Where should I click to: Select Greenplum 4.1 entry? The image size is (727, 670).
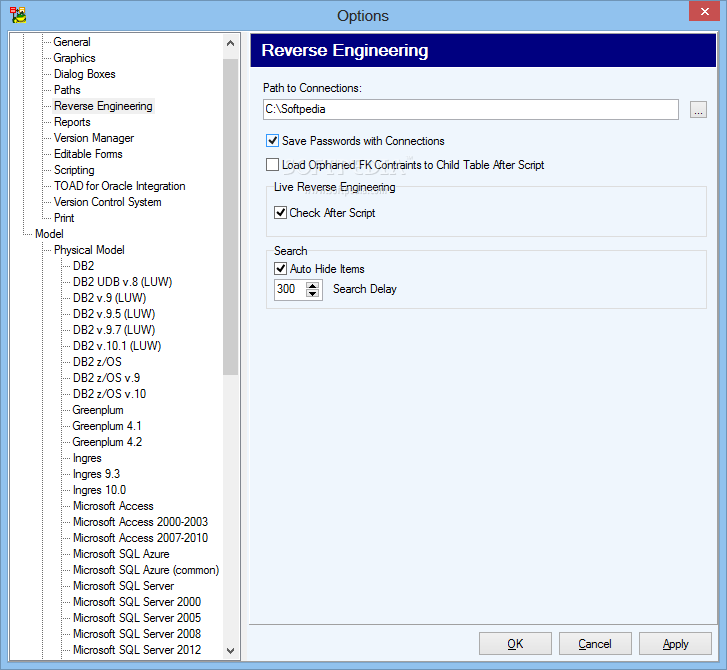tap(107, 426)
